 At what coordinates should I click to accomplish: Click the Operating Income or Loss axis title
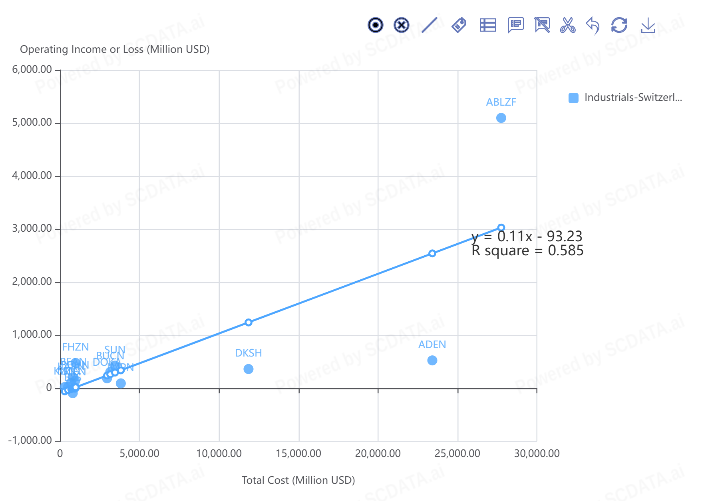(115, 49)
